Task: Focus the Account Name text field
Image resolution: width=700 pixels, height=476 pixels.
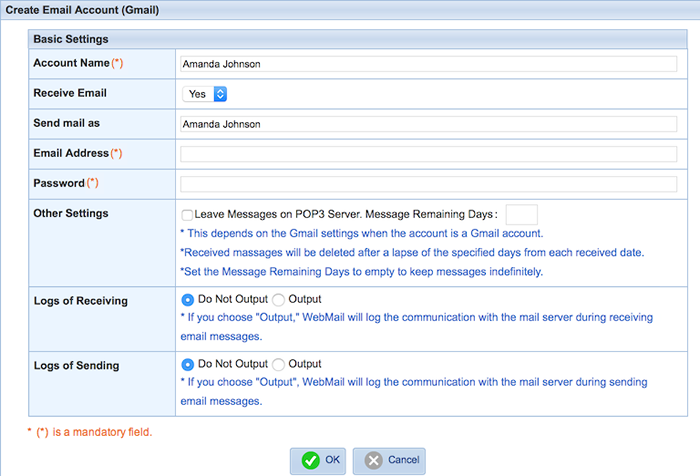Action: coord(428,62)
